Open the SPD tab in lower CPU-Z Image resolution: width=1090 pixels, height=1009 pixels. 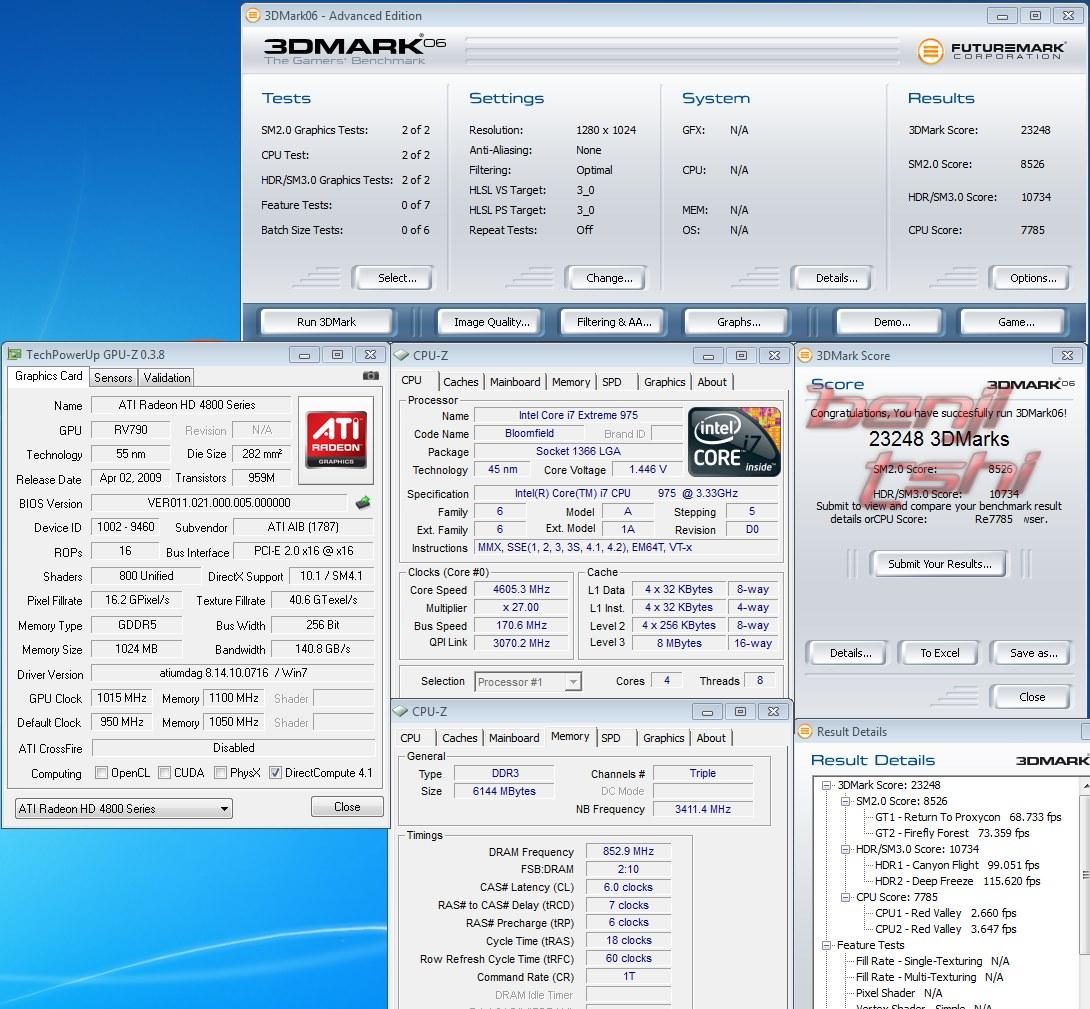611,738
